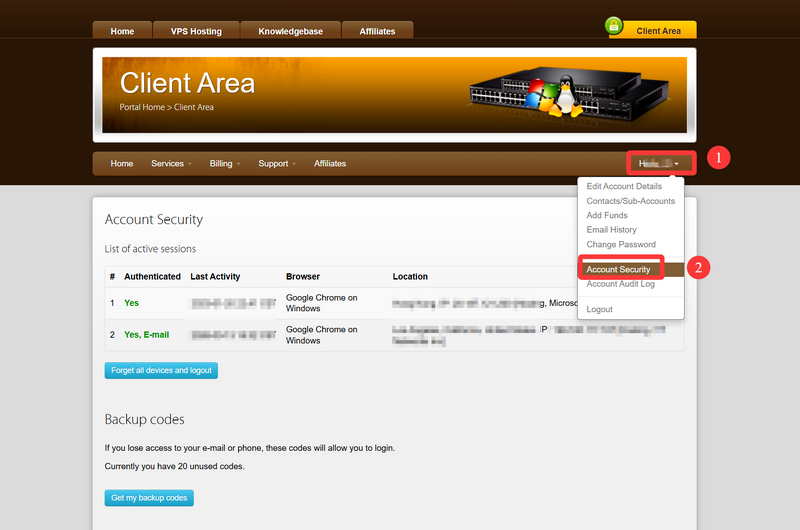Click the green padlock icon
The image size is (800, 530).
pyautogui.click(x=615, y=26)
